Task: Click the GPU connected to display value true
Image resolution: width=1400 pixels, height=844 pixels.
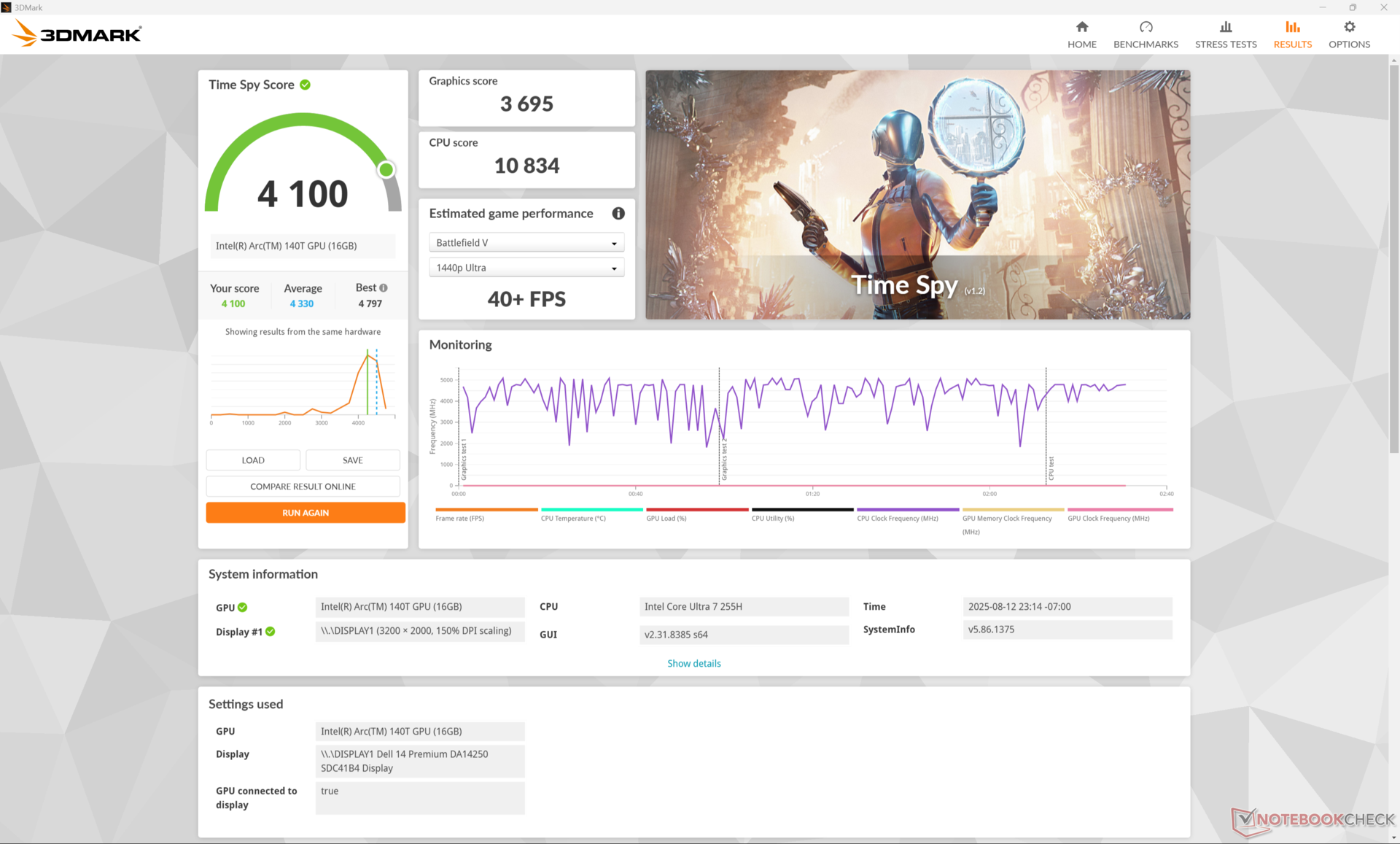Action: click(x=420, y=798)
